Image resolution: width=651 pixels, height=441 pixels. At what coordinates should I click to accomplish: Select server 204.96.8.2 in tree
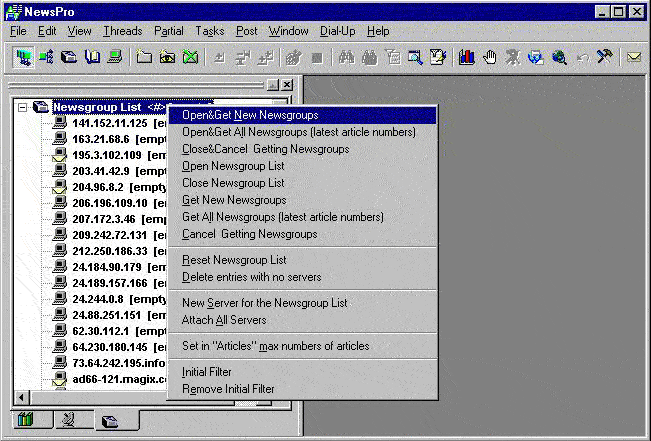tap(110, 187)
